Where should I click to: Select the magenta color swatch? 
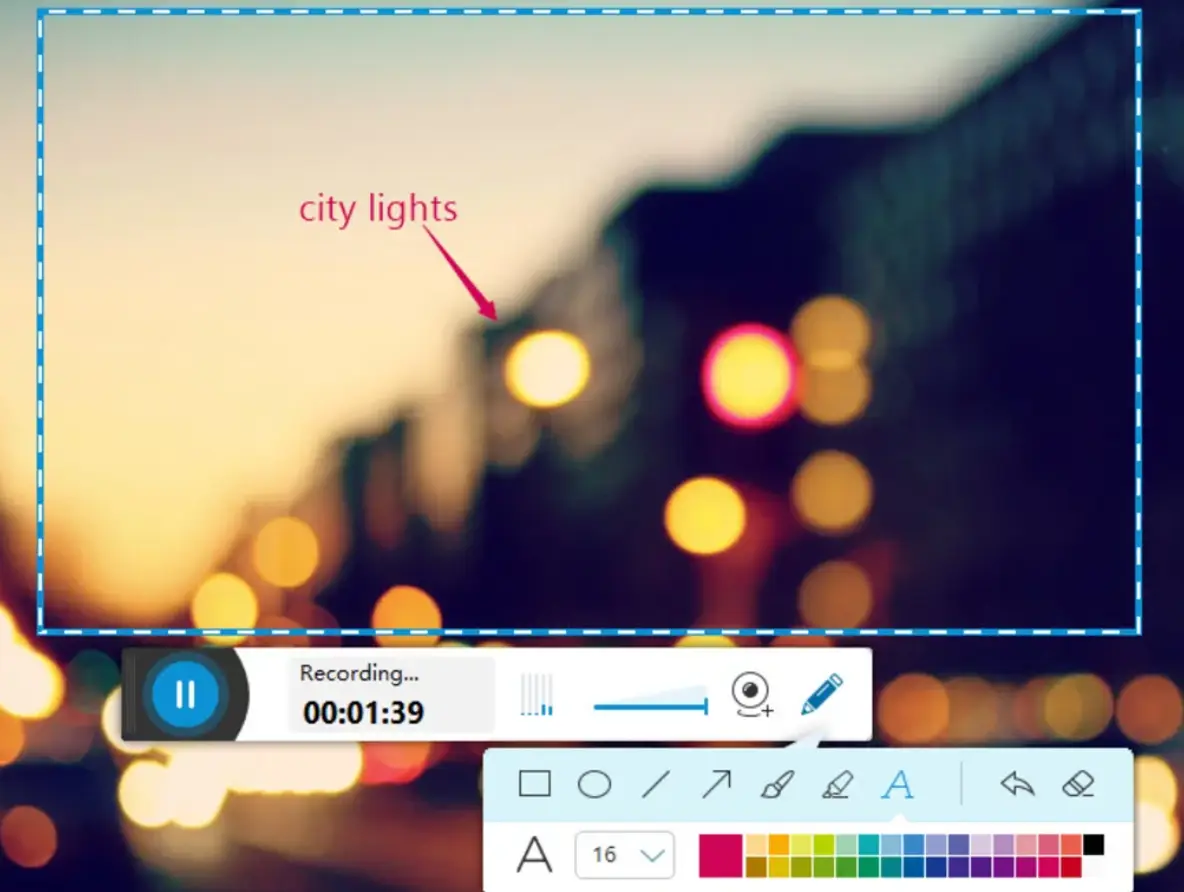(720, 855)
